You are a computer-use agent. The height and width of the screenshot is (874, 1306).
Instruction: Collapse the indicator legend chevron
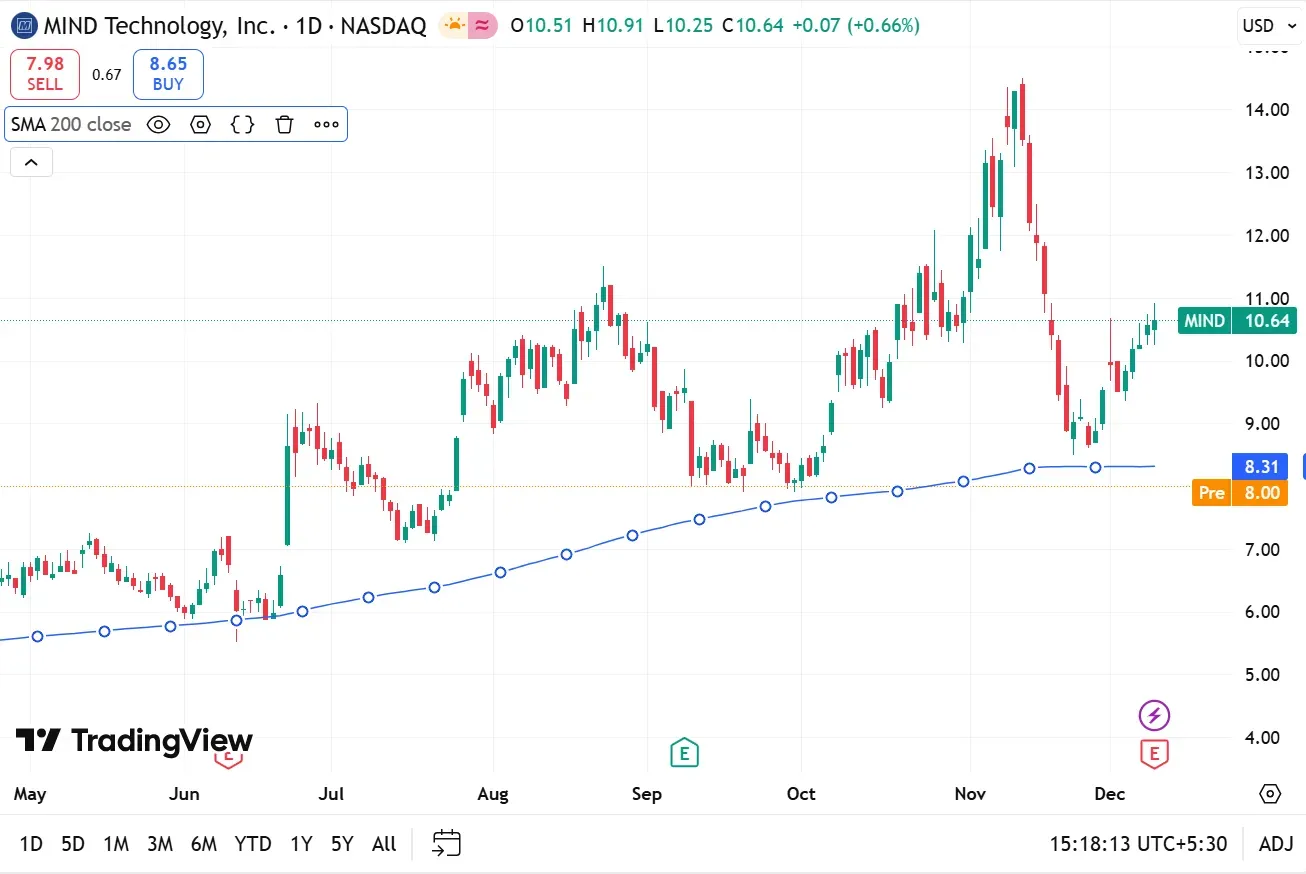tap(31, 162)
